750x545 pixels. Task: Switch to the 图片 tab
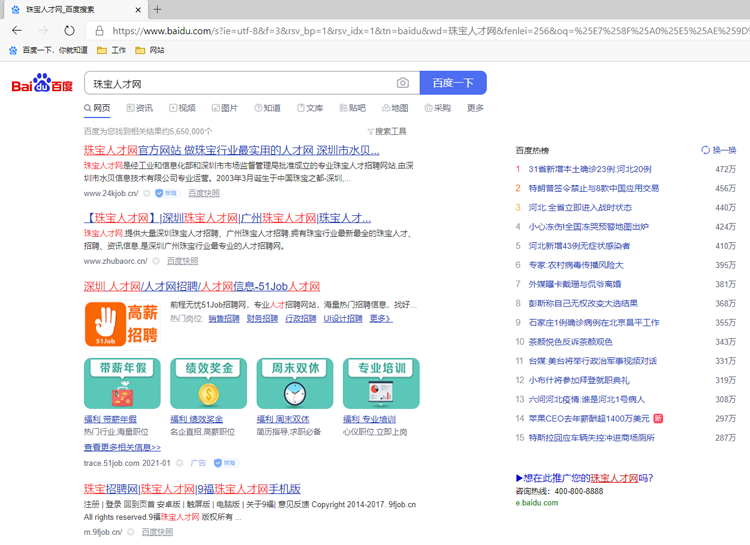[225, 108]
